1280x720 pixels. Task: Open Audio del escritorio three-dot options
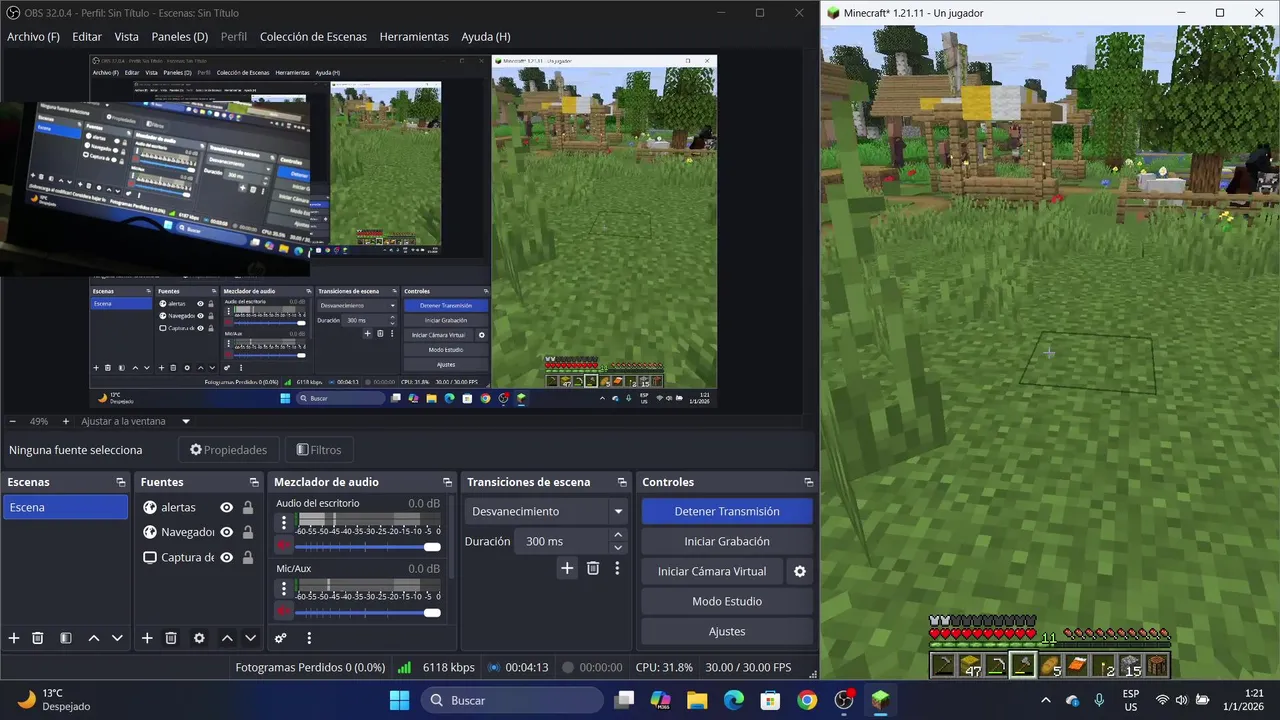click(x=284, y=522)
